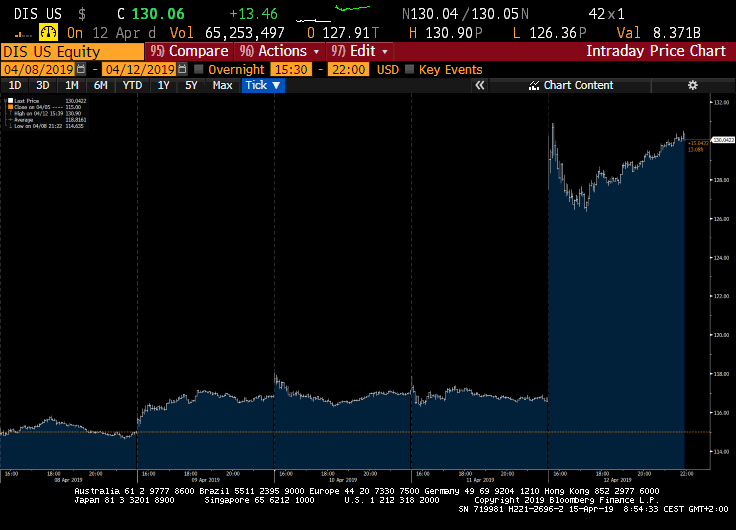Viewport: 736px width, 530px height.
Task: Click the high price 130.90P
Action: pyautogui.click(x=454, y=33)
